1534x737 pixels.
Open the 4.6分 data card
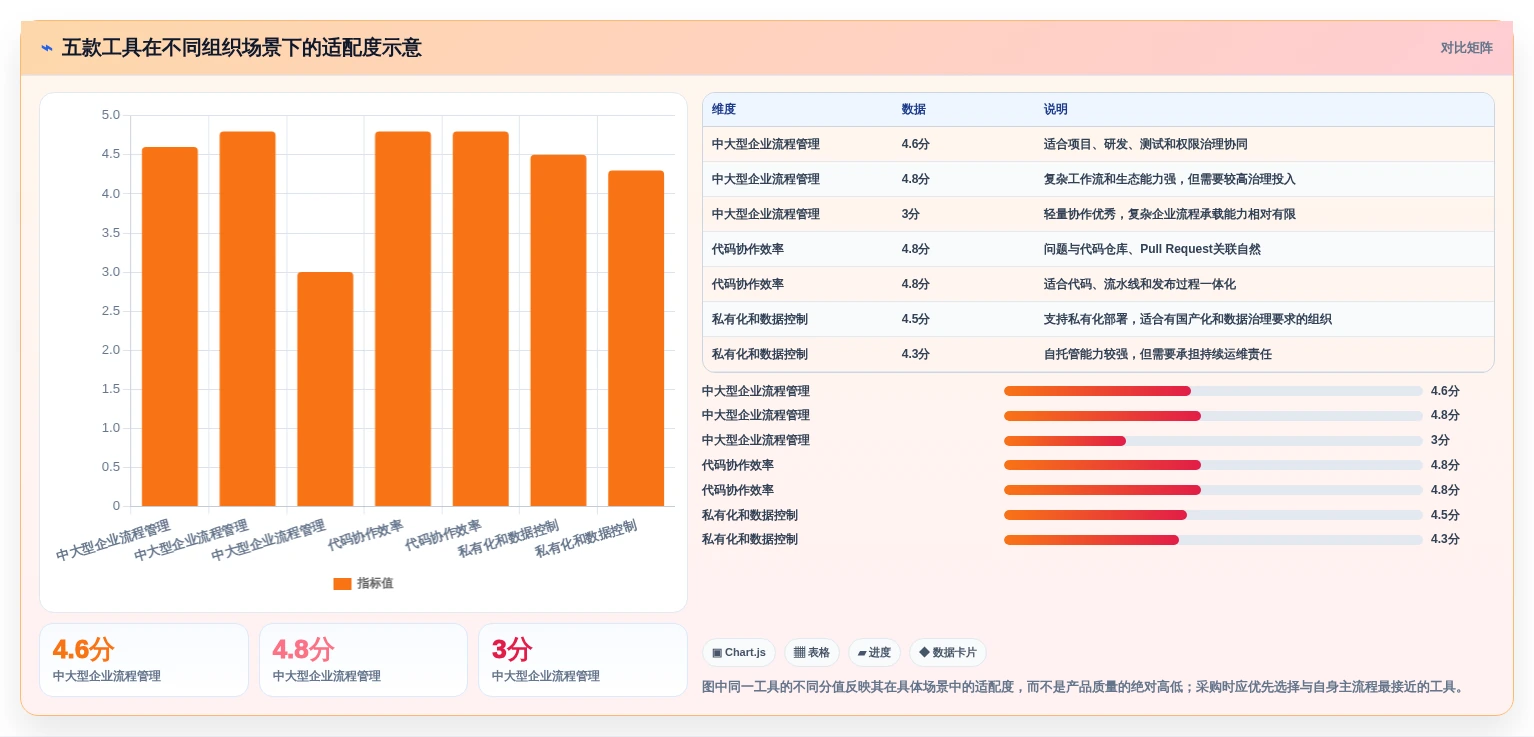144,660
